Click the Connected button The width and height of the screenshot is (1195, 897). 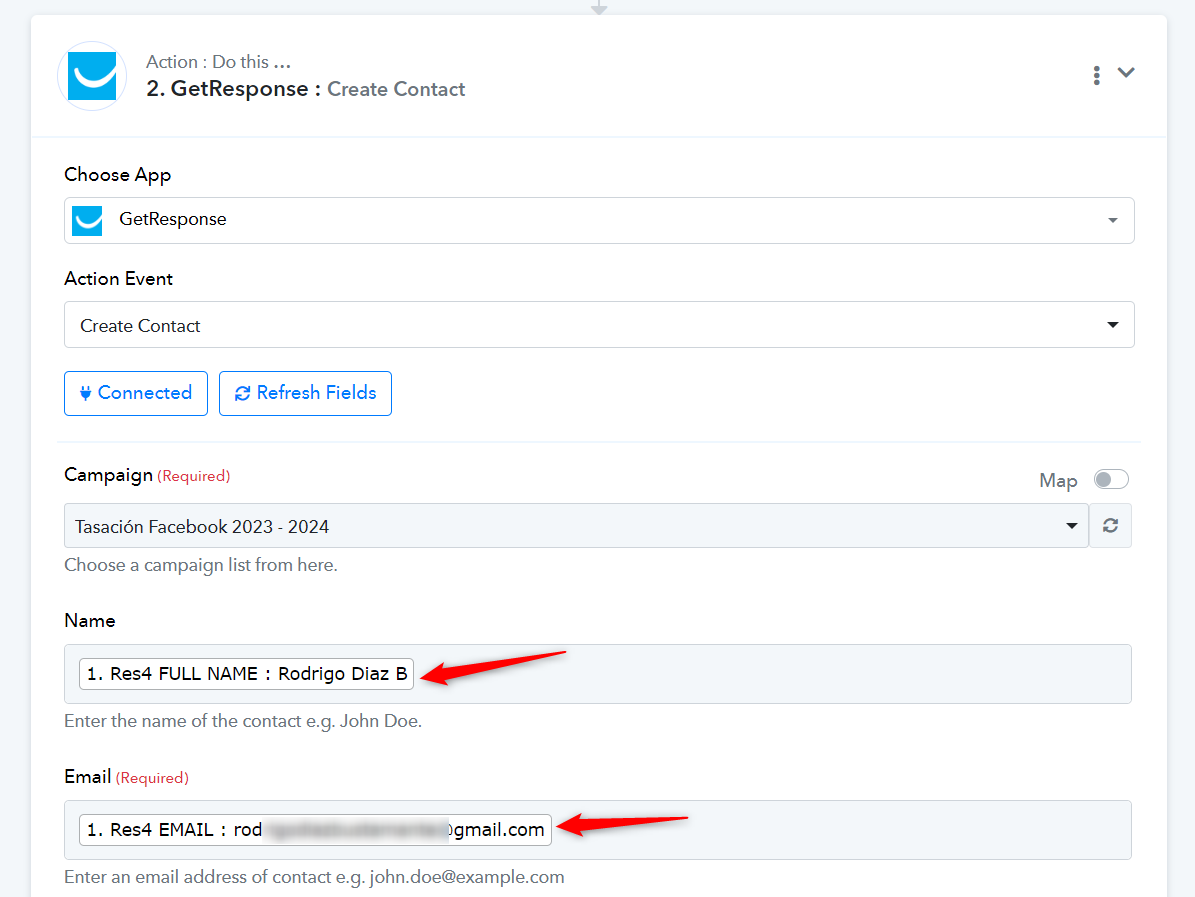pos(136,393)
